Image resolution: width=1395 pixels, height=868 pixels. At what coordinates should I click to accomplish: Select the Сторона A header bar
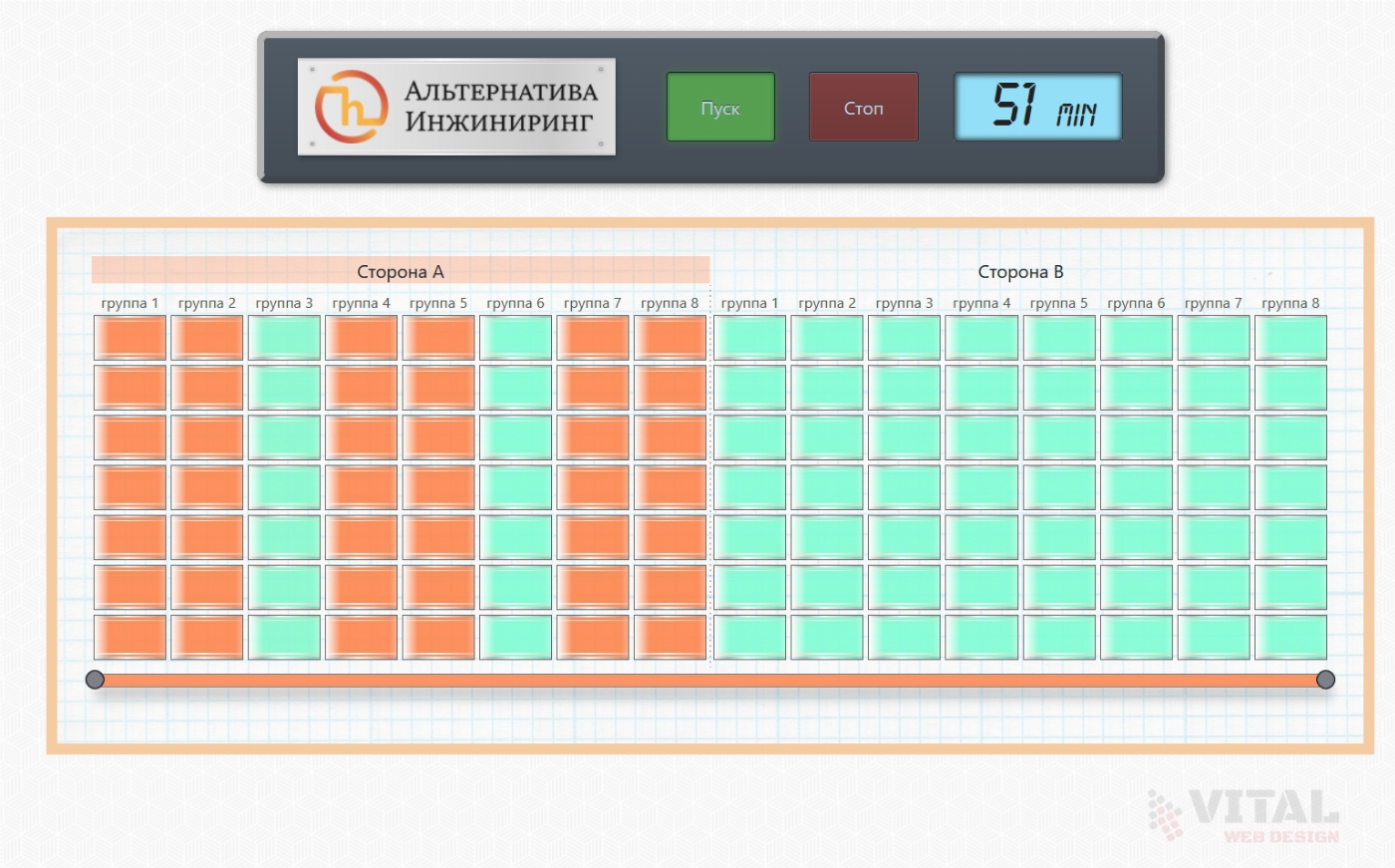pos(401,271)
